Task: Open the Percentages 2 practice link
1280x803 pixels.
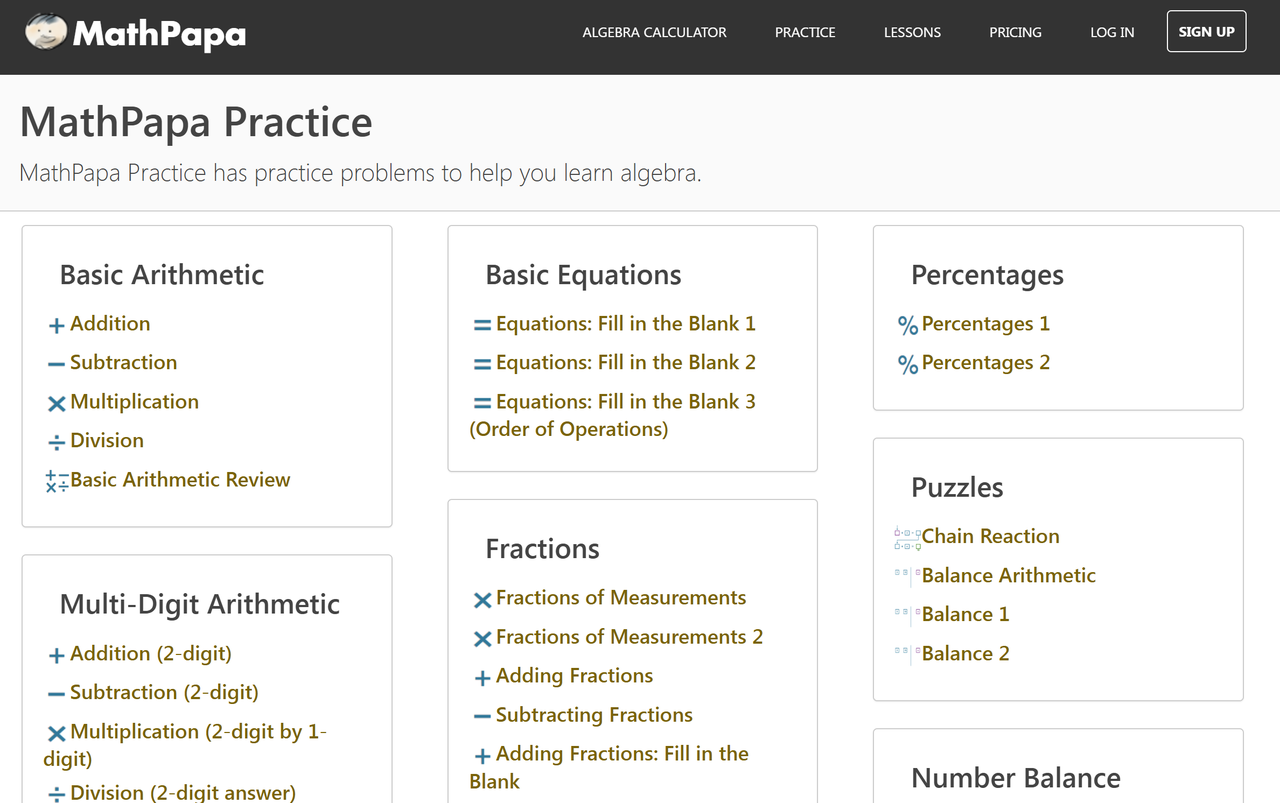Action: pyautogui.click(x=985, y=362)
